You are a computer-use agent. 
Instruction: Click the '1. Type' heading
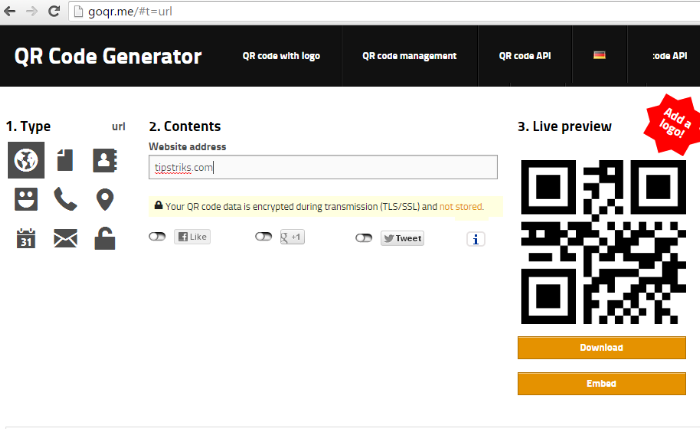(x=28, y=126)
